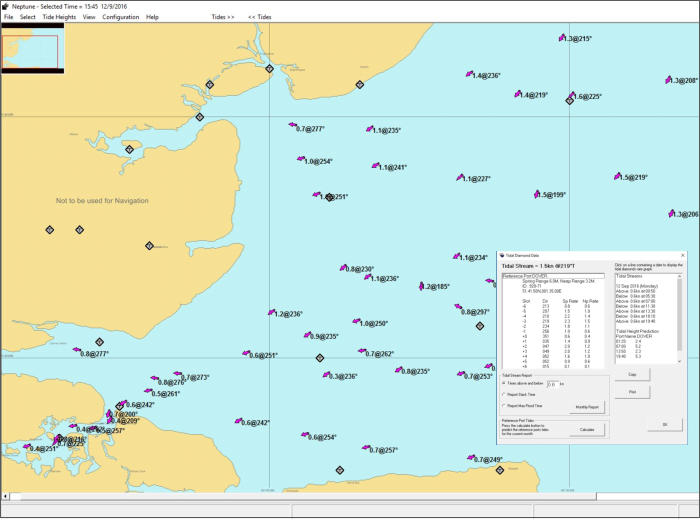This screenshot has width=700, height=520.
Task: Click the tidal arrow labeled 0.6@254°
Action: tap(303, 437)
